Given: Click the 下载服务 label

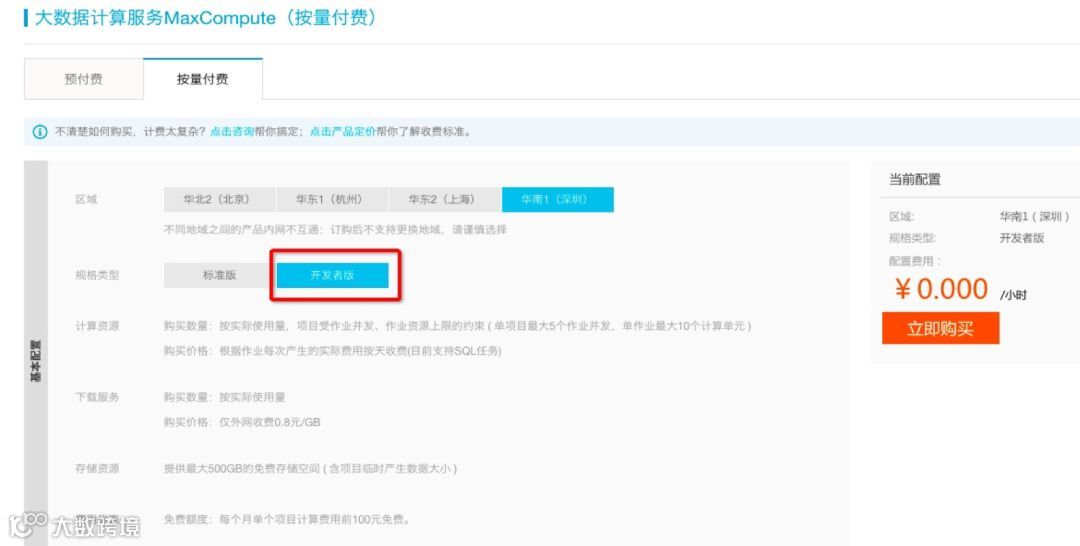Looking at the screenshot, I should pos(97,397).
